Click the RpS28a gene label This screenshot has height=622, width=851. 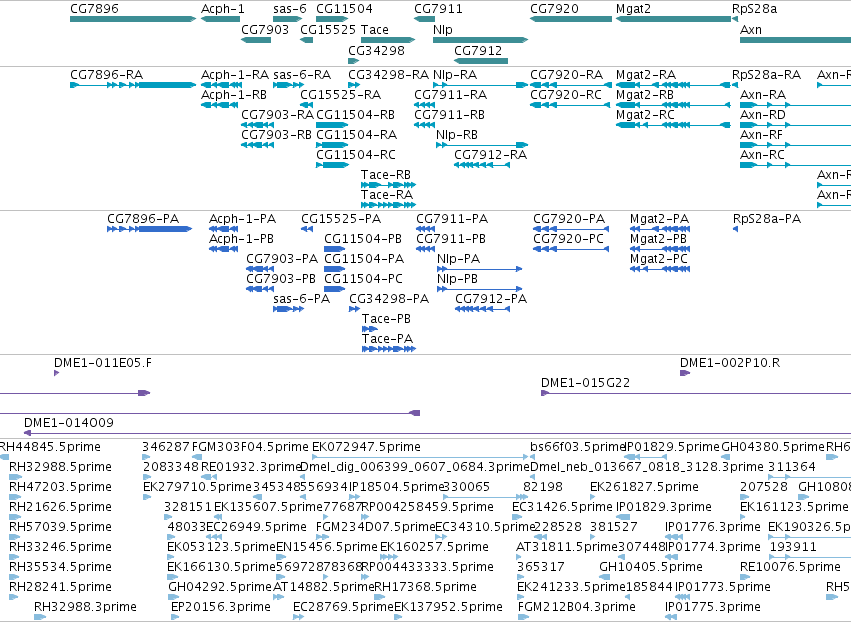[x=754, y=9]
